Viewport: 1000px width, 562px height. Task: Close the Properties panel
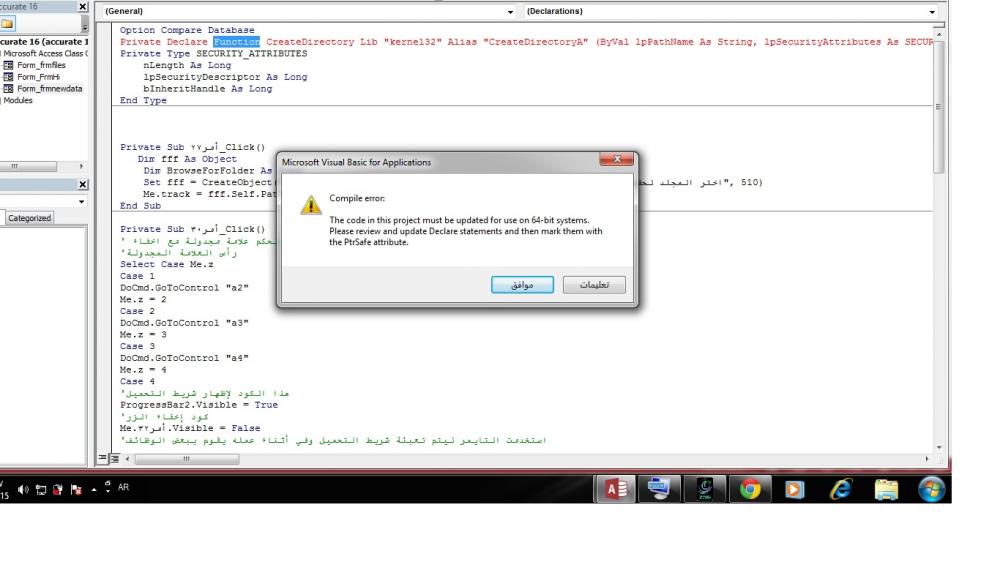83,184
